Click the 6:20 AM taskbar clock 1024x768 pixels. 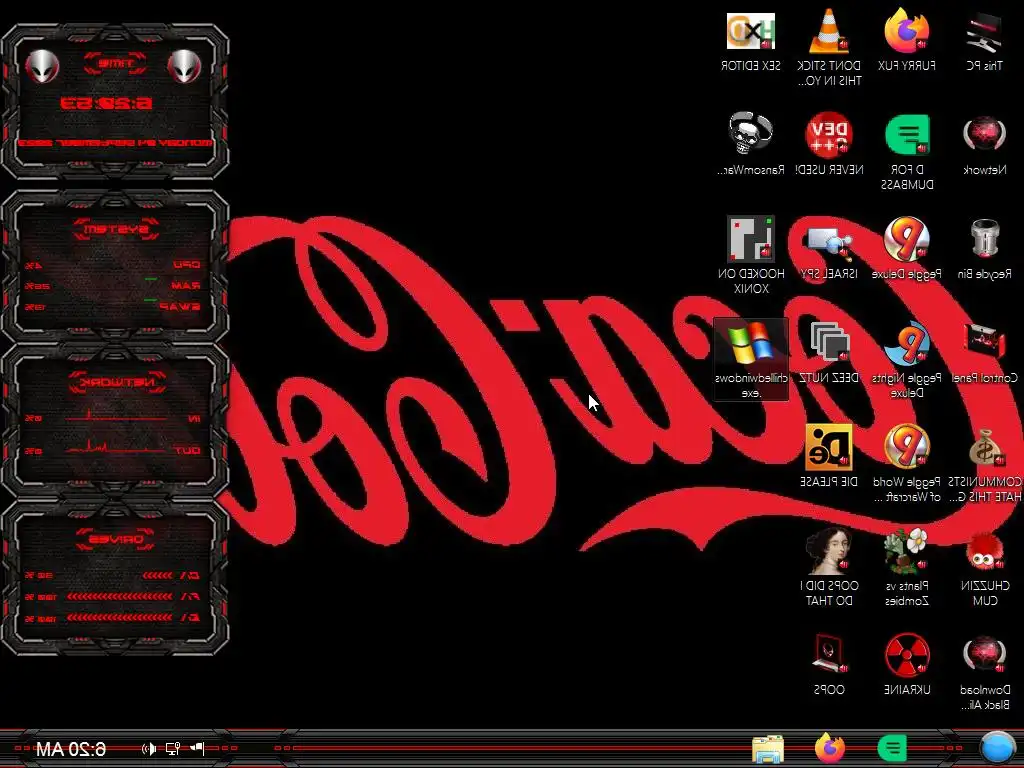71,749
